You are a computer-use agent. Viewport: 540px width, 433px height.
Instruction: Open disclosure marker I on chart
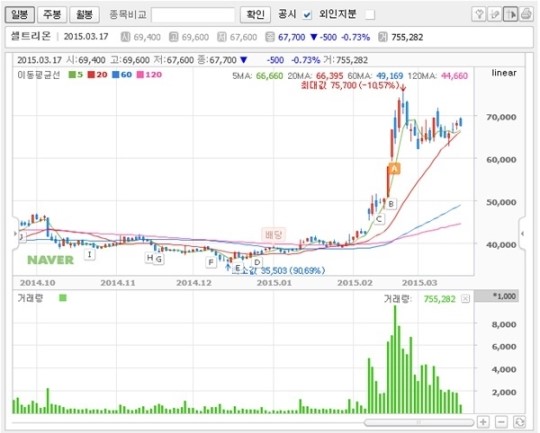point(90,255)
